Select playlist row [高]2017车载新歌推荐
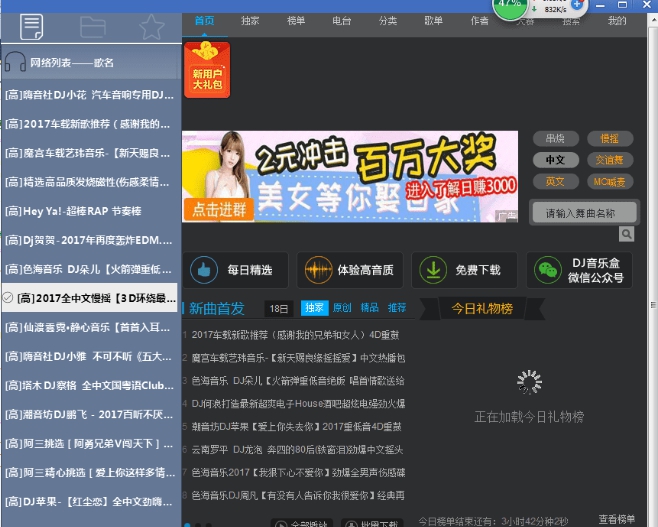Viewport: 658px width, 527px height. (x=91, y=124)
